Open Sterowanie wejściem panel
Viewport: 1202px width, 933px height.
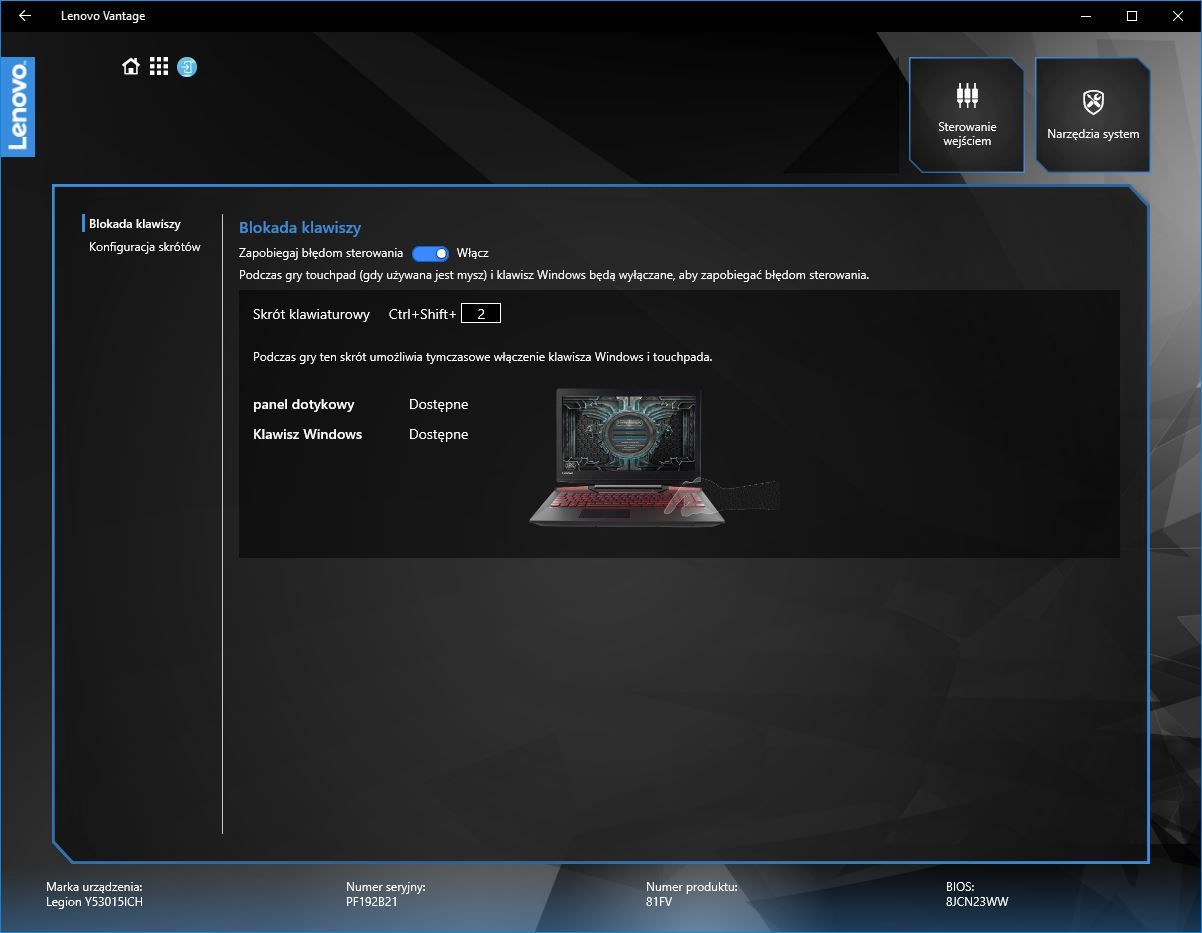pos(966,114)
